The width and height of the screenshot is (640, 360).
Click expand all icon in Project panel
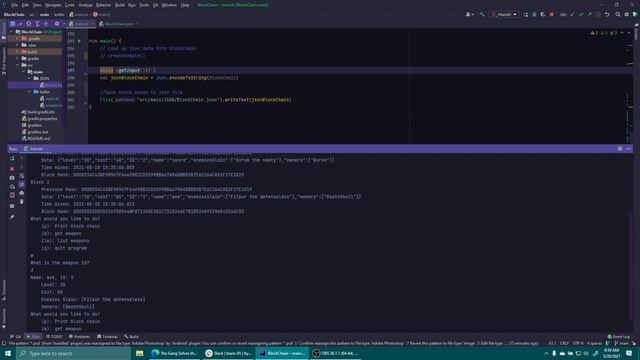click(x=37, y=24)
